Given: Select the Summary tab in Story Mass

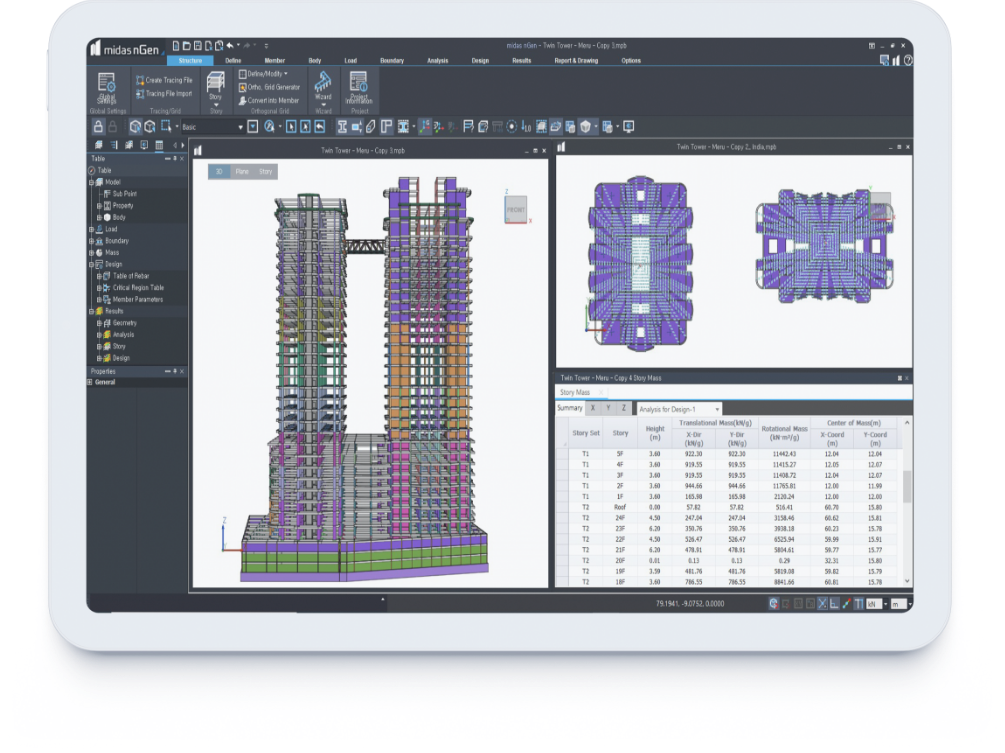Looking at the screenshot, I should coord(570,408).
